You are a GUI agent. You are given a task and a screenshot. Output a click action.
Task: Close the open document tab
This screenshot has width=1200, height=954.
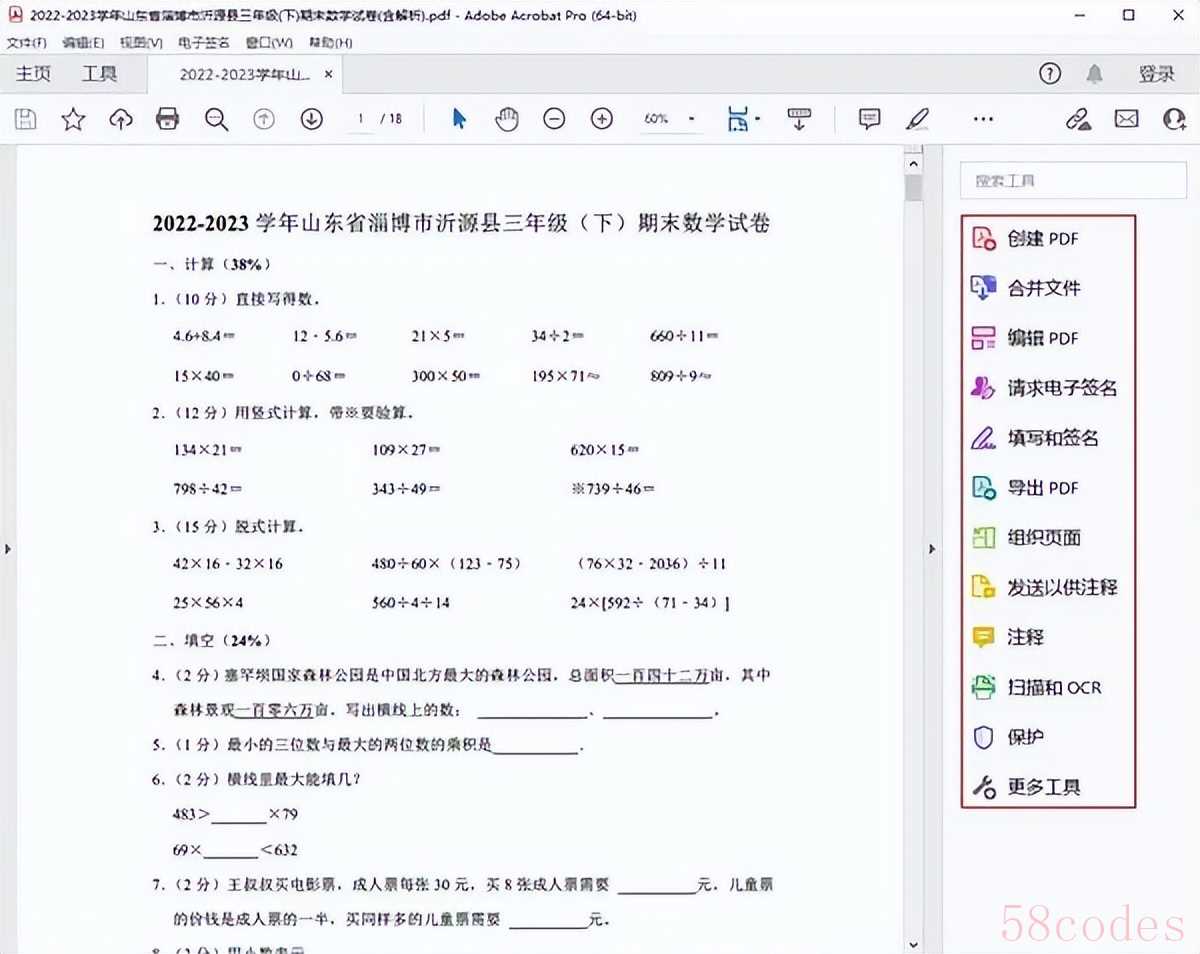(x=329, y=74)
